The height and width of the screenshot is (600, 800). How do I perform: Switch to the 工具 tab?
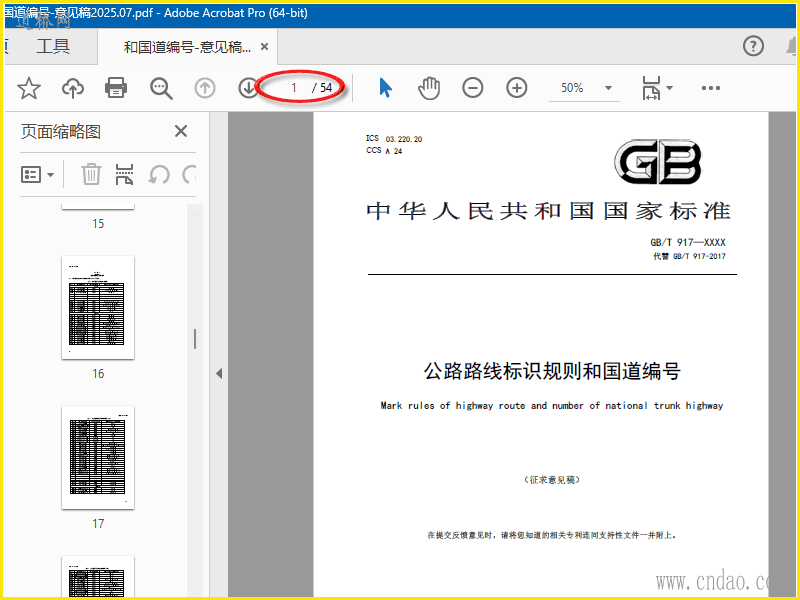coord(53,46)
